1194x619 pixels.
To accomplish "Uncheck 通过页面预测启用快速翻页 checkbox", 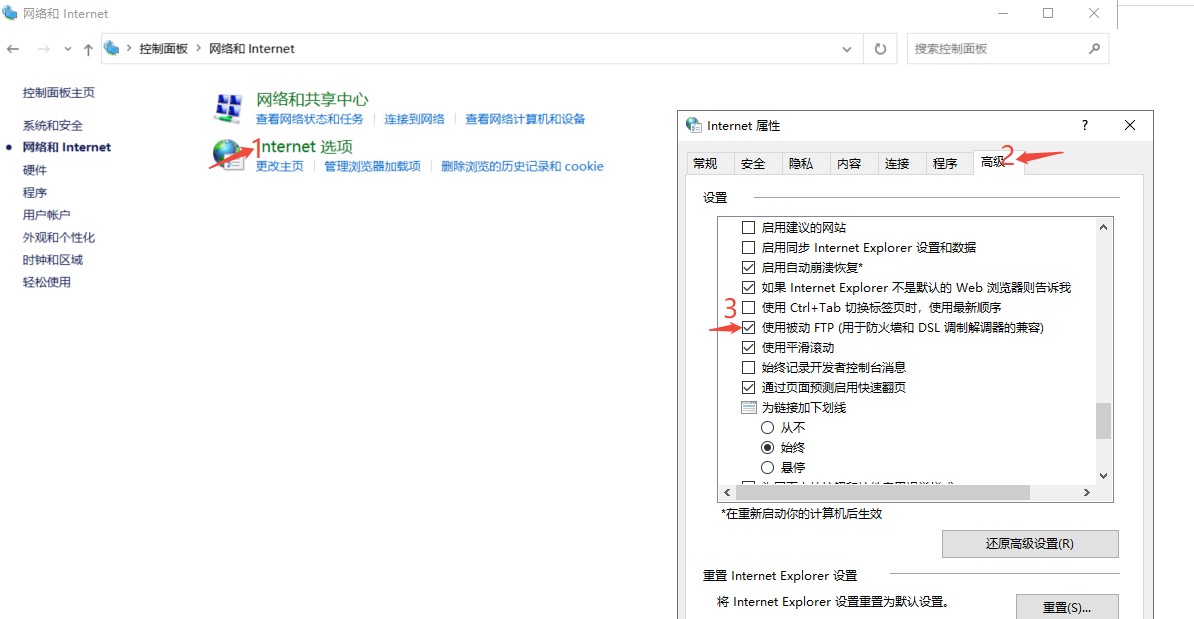I will [x=749, y=388].
